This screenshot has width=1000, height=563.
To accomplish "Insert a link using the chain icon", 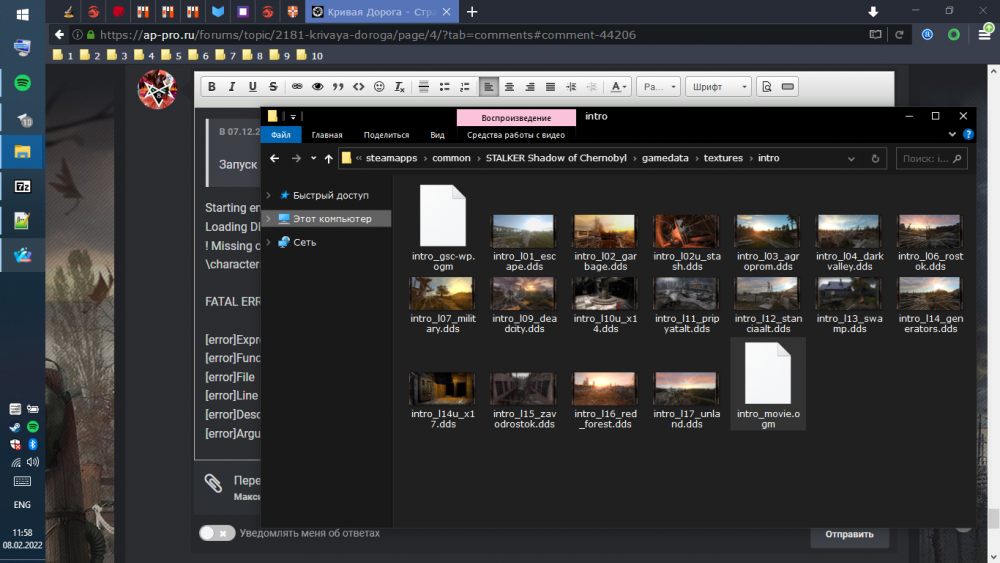I will 298,87.
